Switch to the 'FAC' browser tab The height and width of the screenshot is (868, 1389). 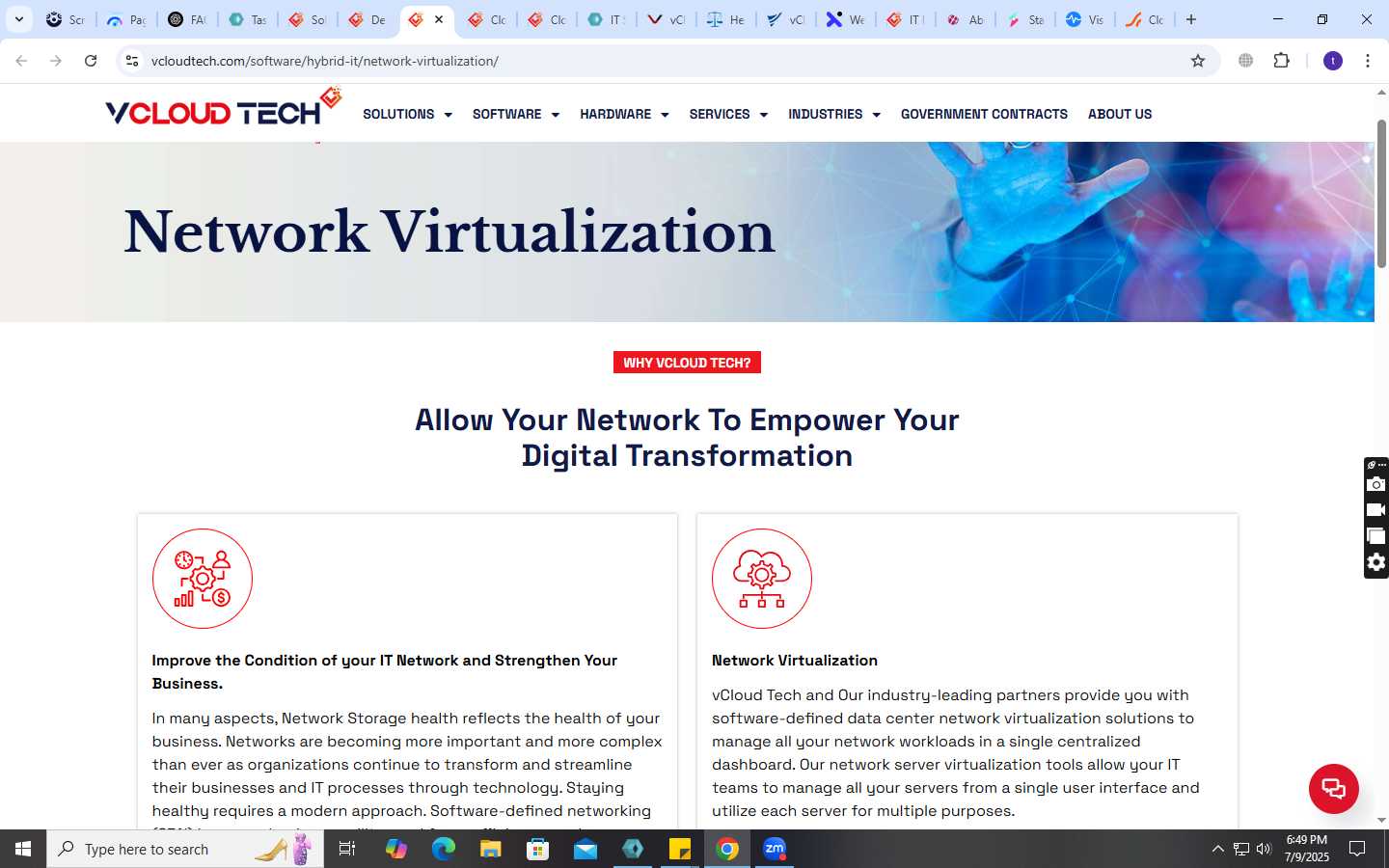[x=187, y=19]
